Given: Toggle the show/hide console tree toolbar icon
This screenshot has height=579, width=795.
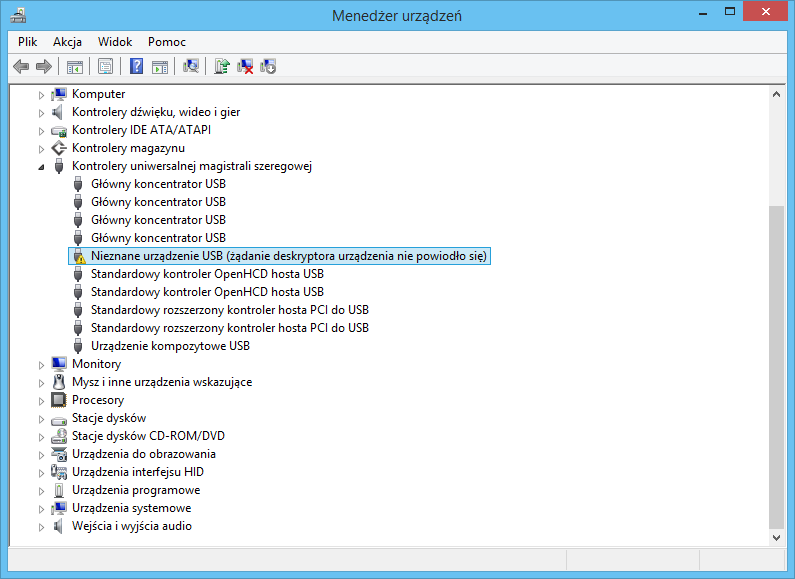Looking at the screenshot, I should pos(74,67).
